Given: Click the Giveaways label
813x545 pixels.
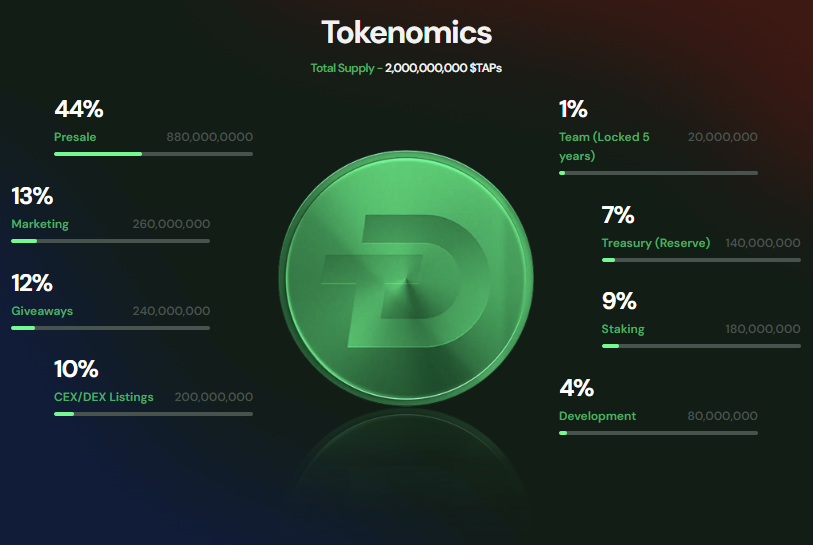Looking at the screenshot, I should pyautogui.click(x=42, y=311).
